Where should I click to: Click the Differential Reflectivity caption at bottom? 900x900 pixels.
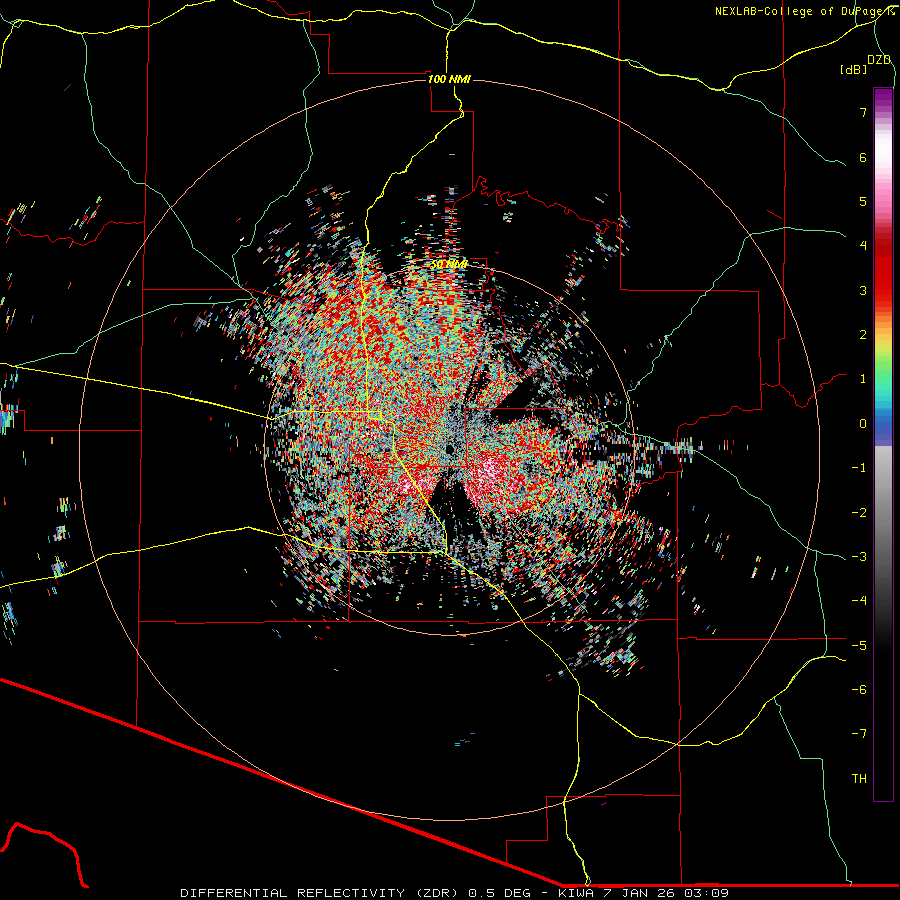click(x=454, y=893)
